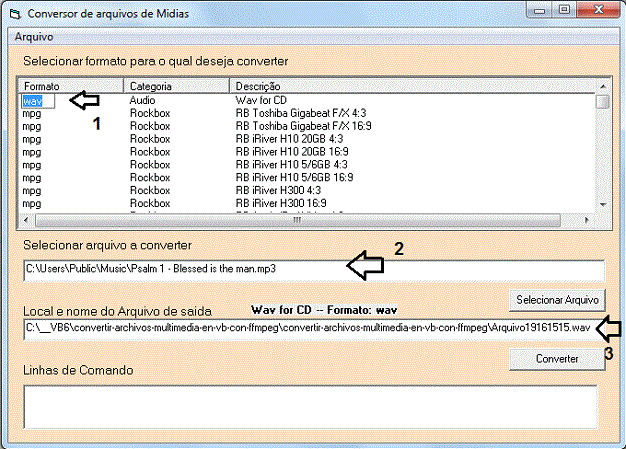Click list scroll up arrow

603,86
